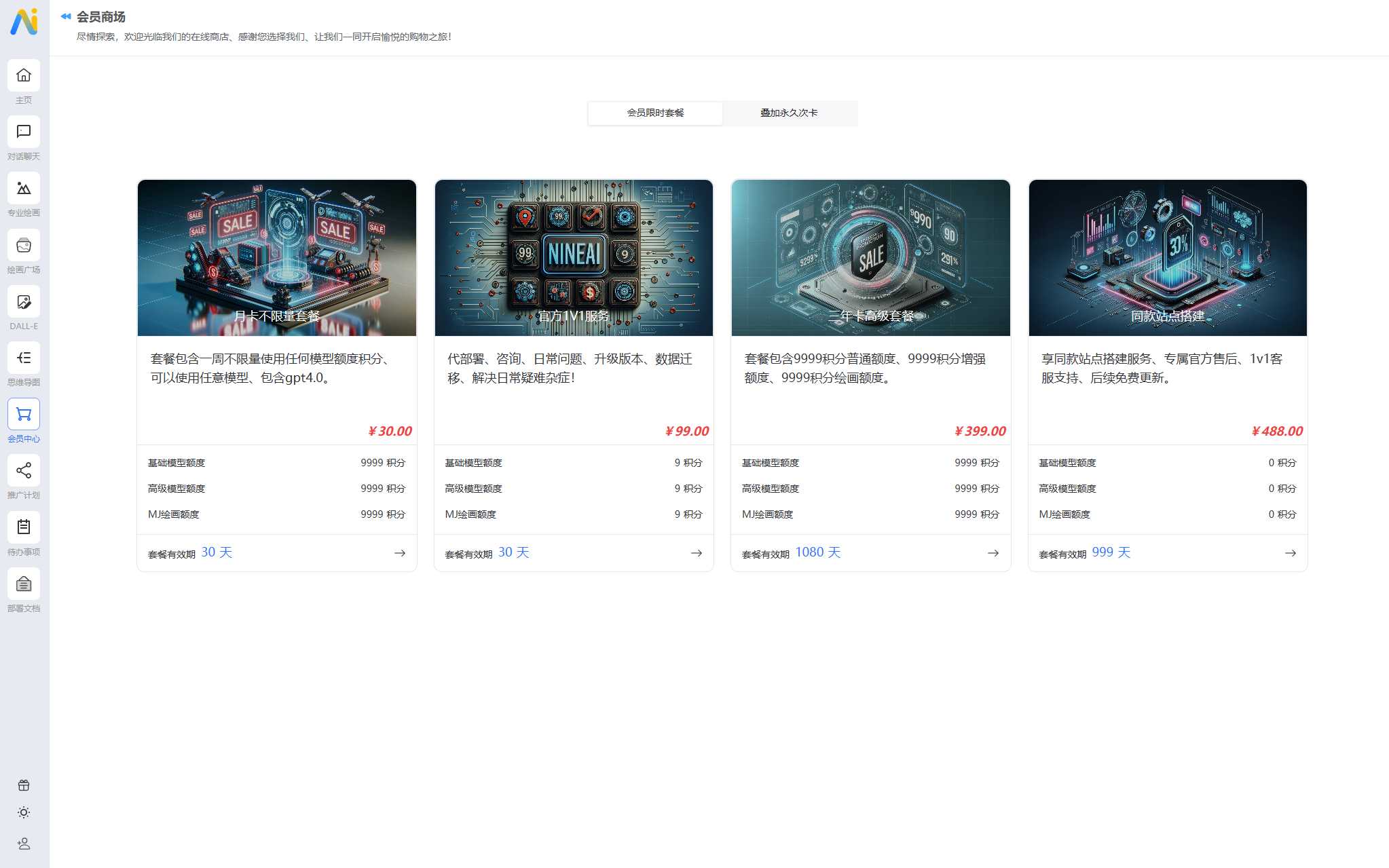Click arrow on 月卡不限量套餐 card
The height and width of the screenshot is (868, 1389).
tap(399, 553)
